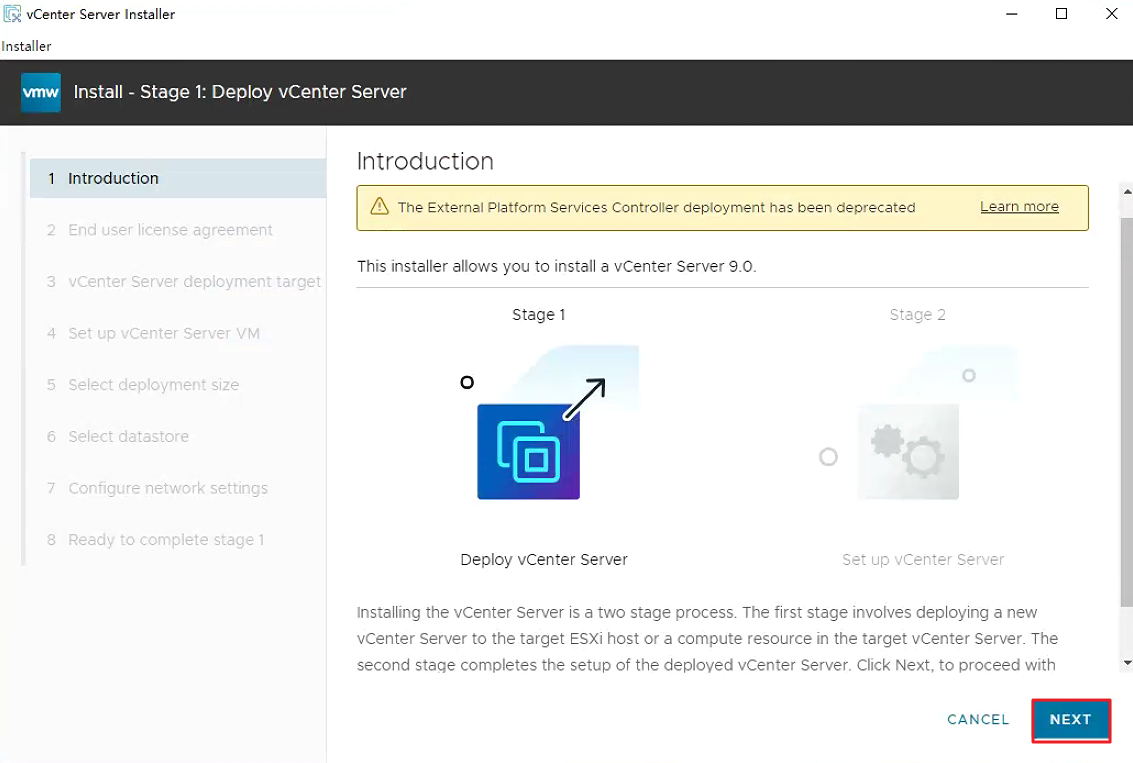
Task: Click the Stage 2 heading text
Action: (917, 315)
